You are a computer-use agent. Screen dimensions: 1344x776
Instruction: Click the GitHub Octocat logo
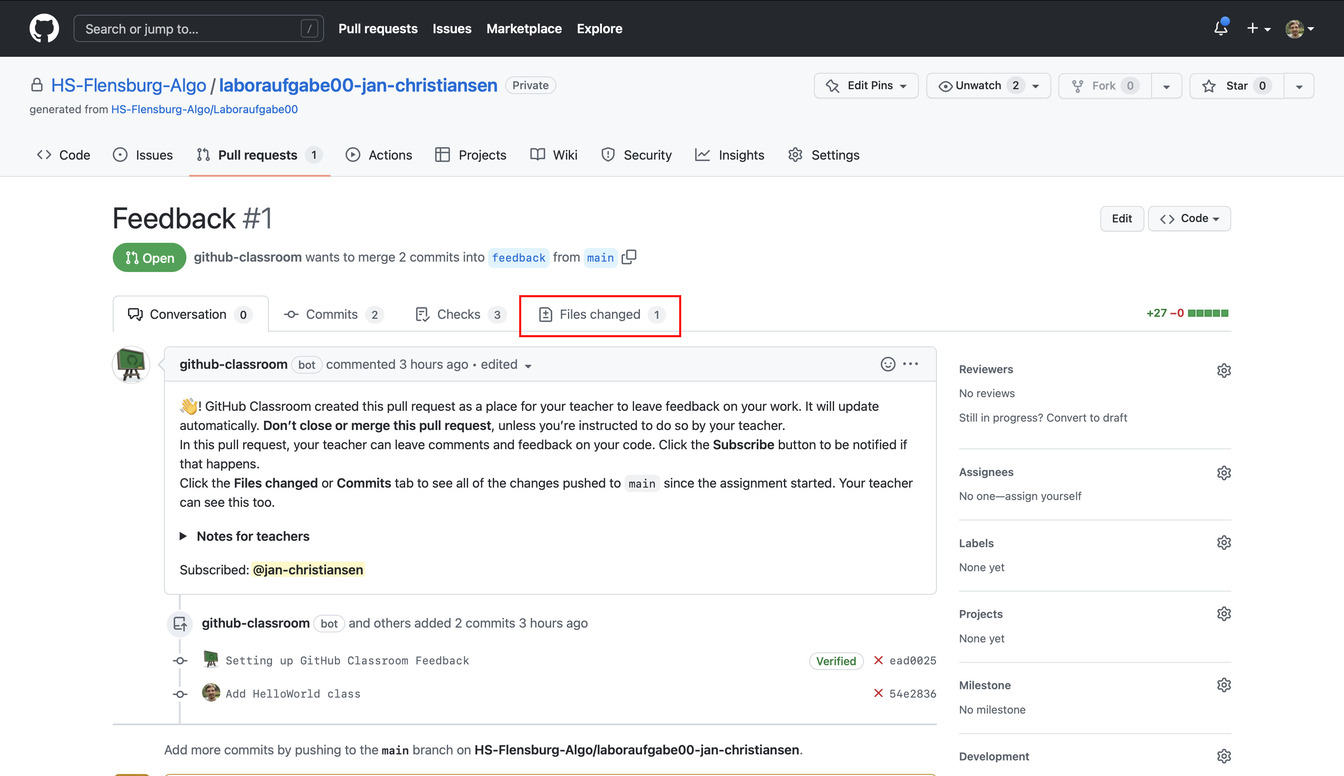pyautogui.click(x=44, y=29)
